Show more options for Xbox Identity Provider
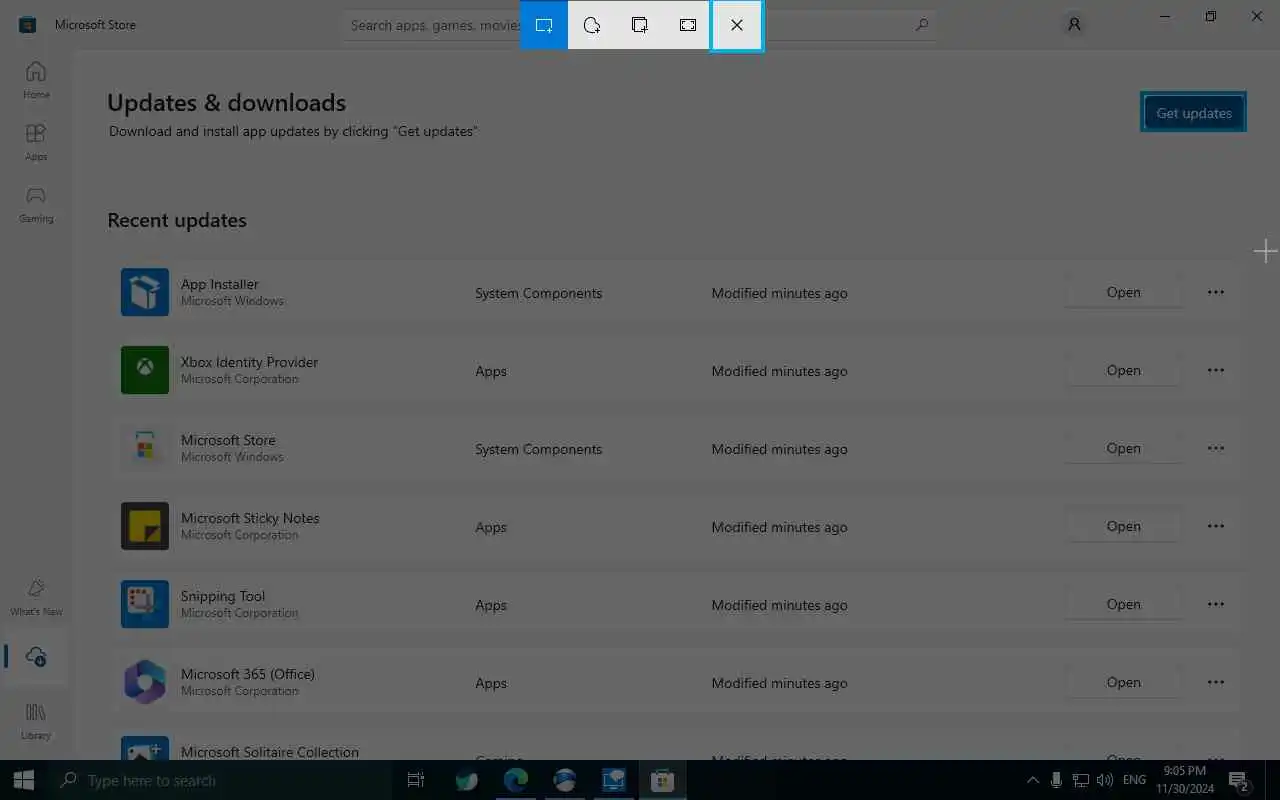The width and height of the screenshot is (1280, 800). 1216,370
